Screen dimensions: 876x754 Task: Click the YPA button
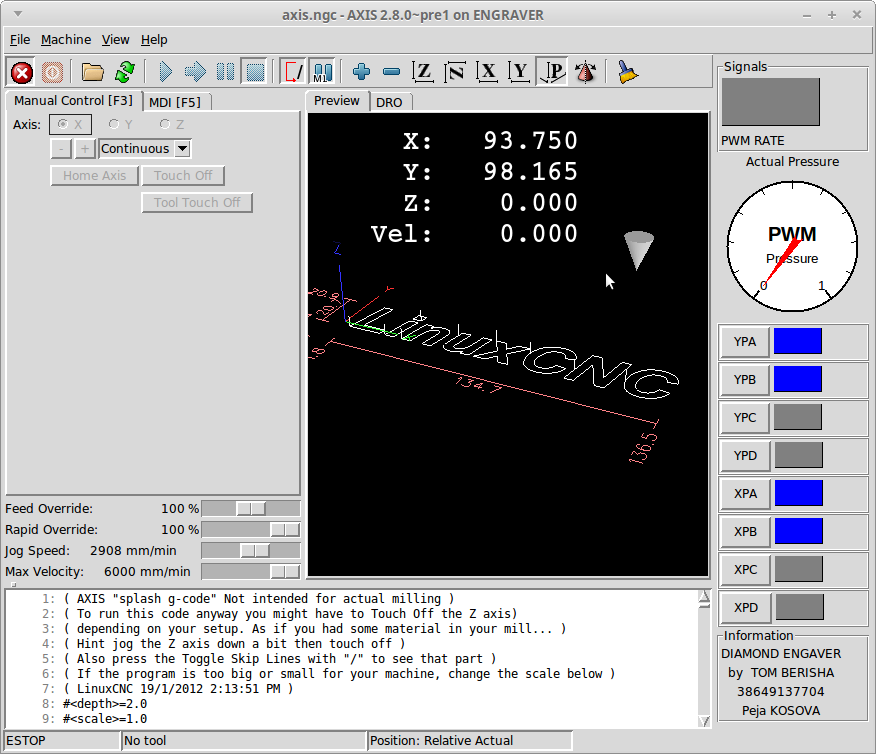pyautogui.click(x=745, y=342)
